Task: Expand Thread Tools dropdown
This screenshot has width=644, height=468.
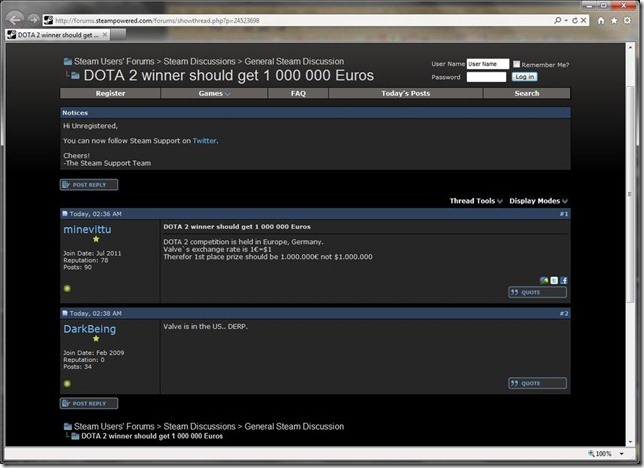Action: coord(476,201)
